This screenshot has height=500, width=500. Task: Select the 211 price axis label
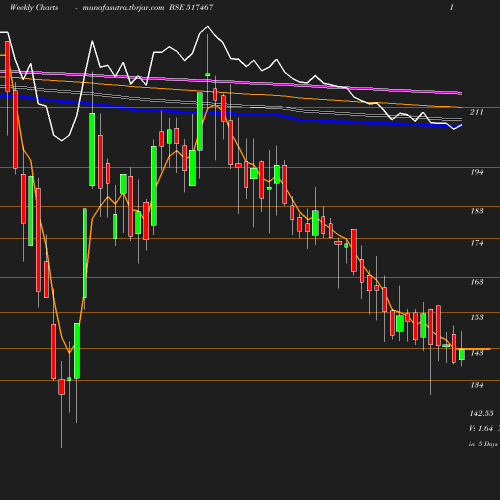pos(477,112)
